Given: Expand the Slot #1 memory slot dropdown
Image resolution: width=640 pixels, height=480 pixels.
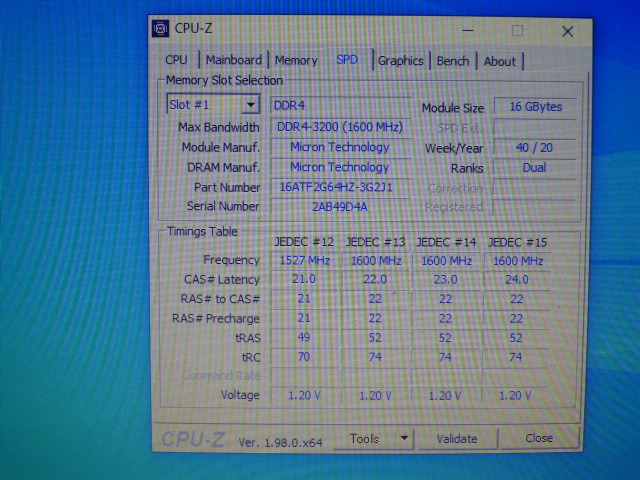Looking at the screenshot, I should point(250,104).
